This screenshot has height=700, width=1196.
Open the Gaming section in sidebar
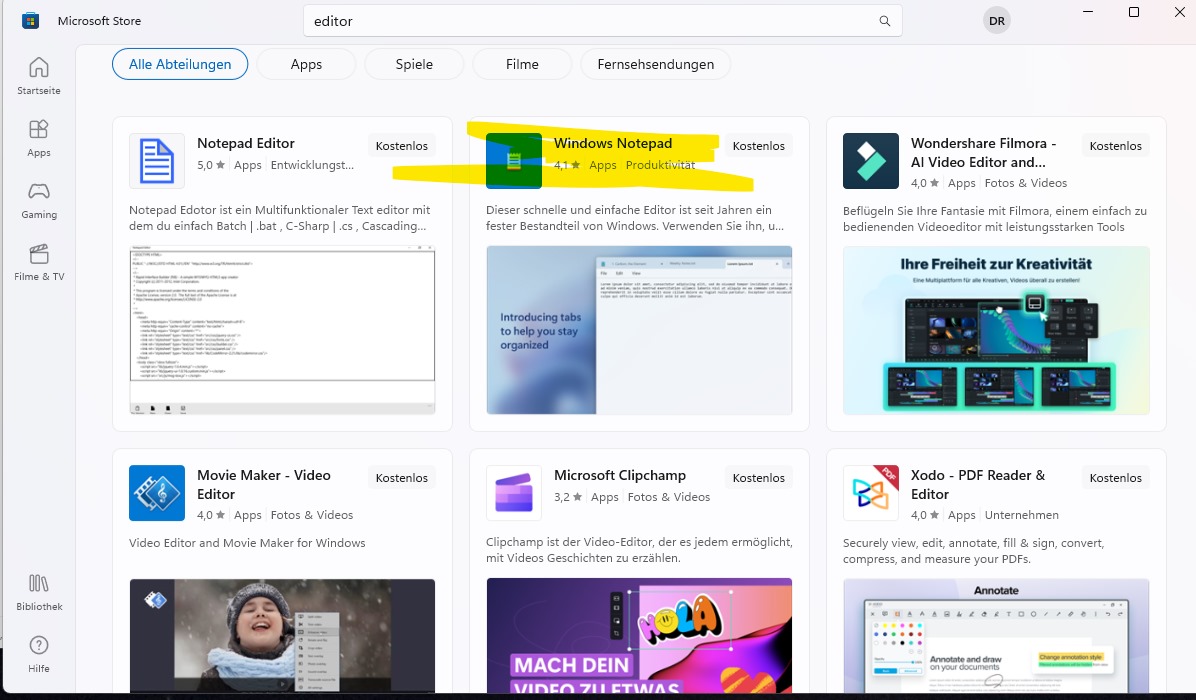[39, 201]
